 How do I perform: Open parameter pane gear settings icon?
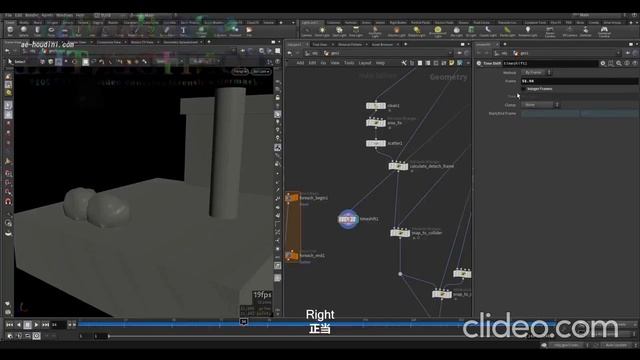pos(603,63)
